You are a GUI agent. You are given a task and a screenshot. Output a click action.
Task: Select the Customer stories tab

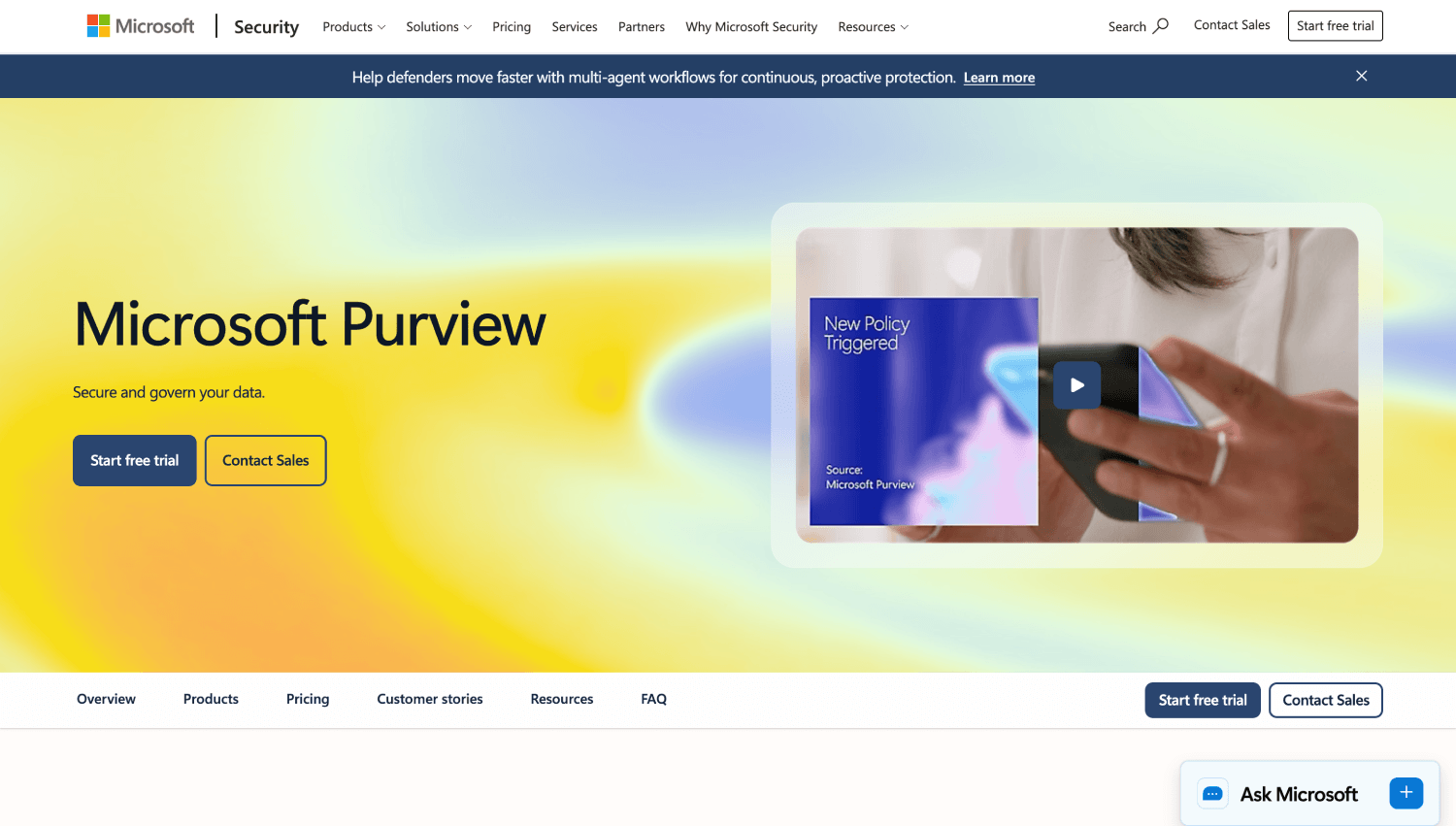tap(430, 699)
